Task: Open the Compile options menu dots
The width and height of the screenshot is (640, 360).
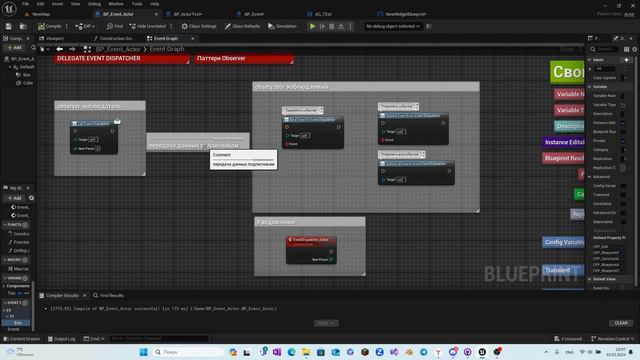Action: (67, 26)
